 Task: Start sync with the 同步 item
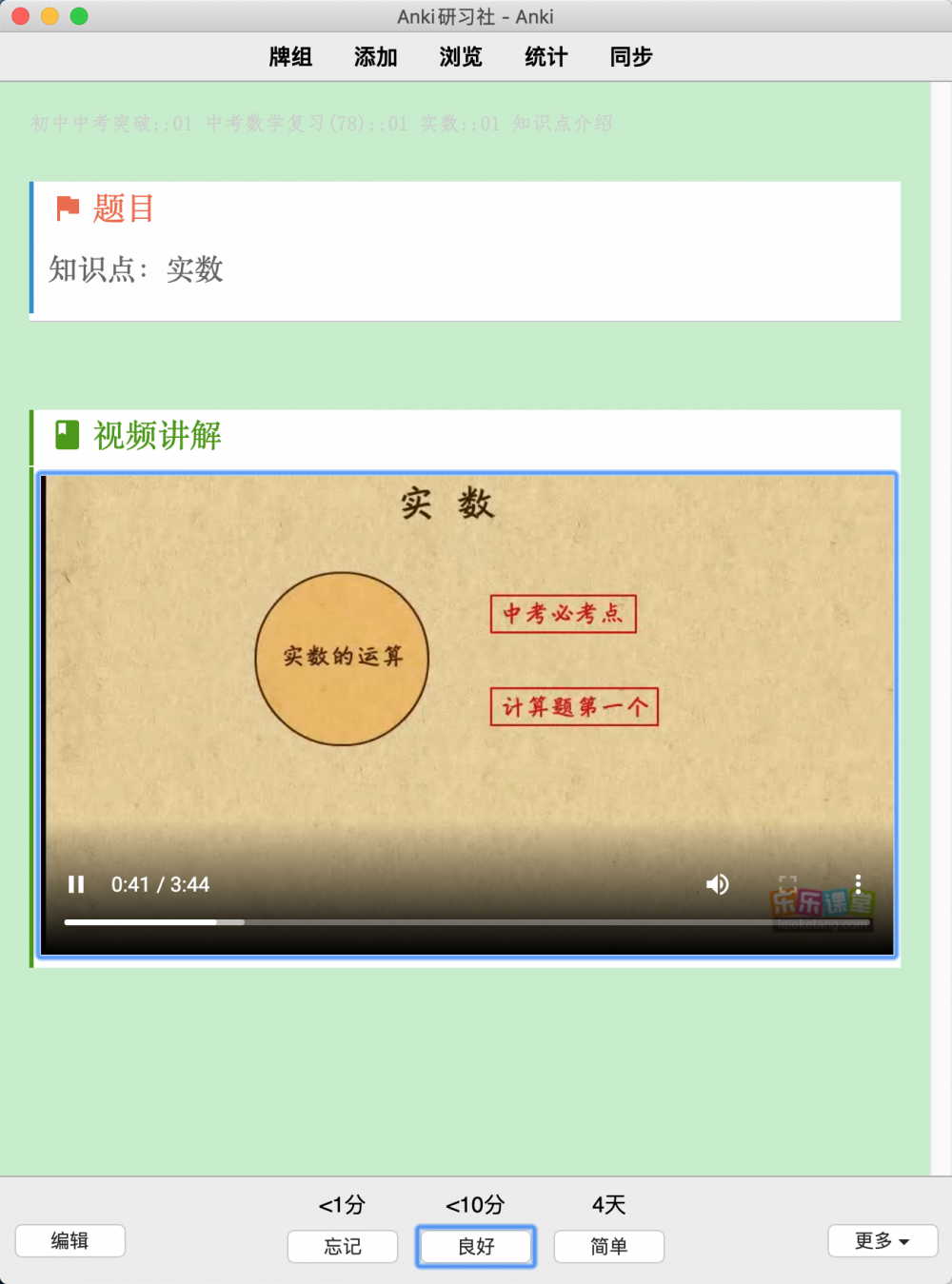point(631,57)
